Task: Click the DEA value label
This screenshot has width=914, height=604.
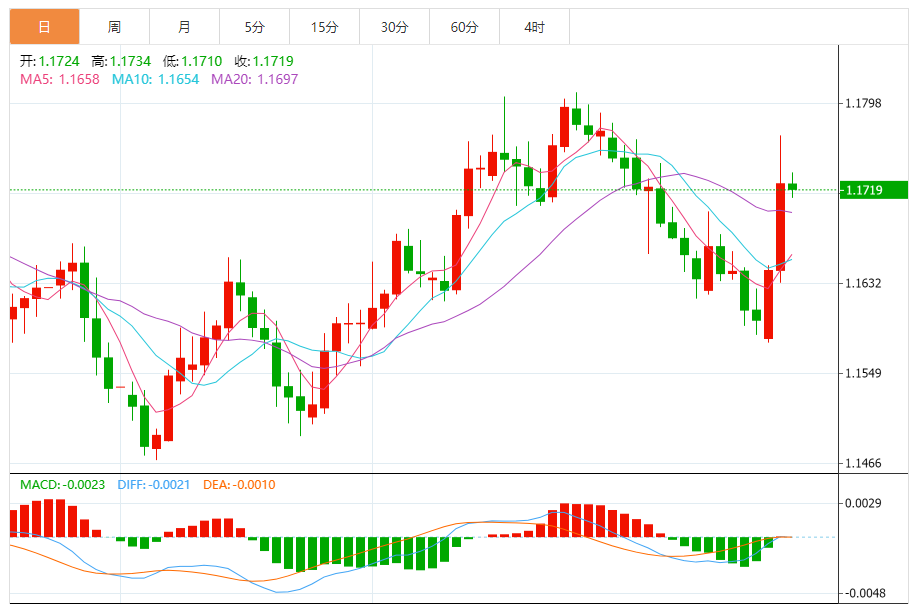Action: pos(239,485)
